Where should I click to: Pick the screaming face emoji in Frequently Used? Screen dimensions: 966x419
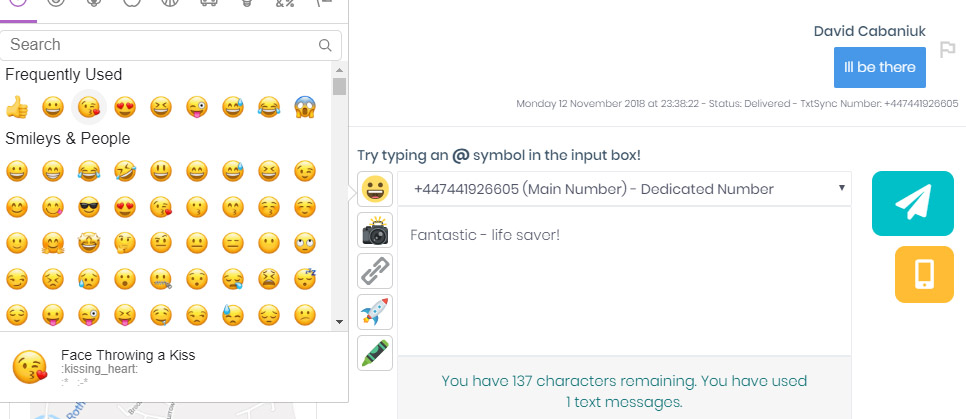tap(305, 107)
